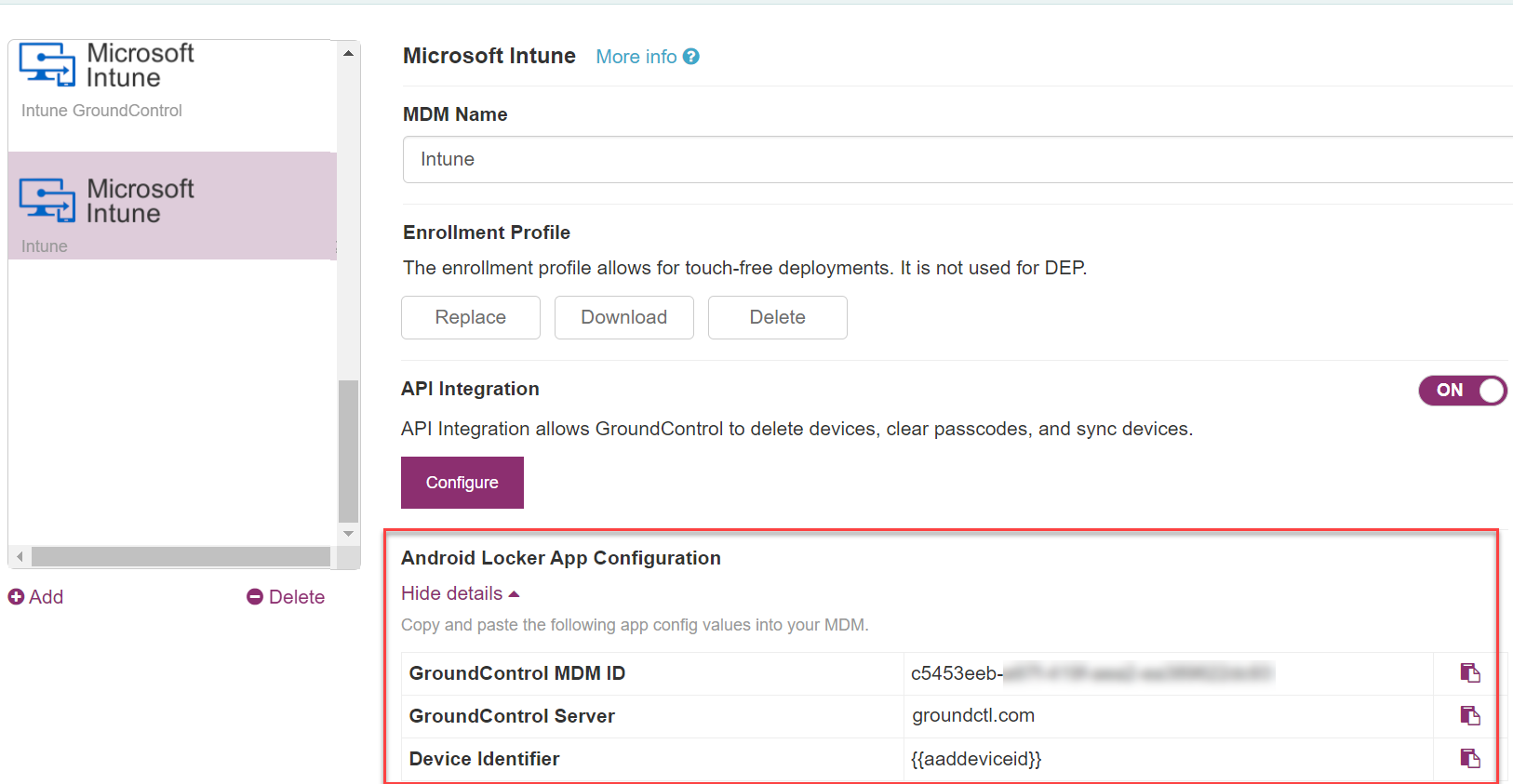The height and width of the screenshot is (784, 1513).
Task: Click the Android Locker App Configuration heading
Action: point(561,558)
